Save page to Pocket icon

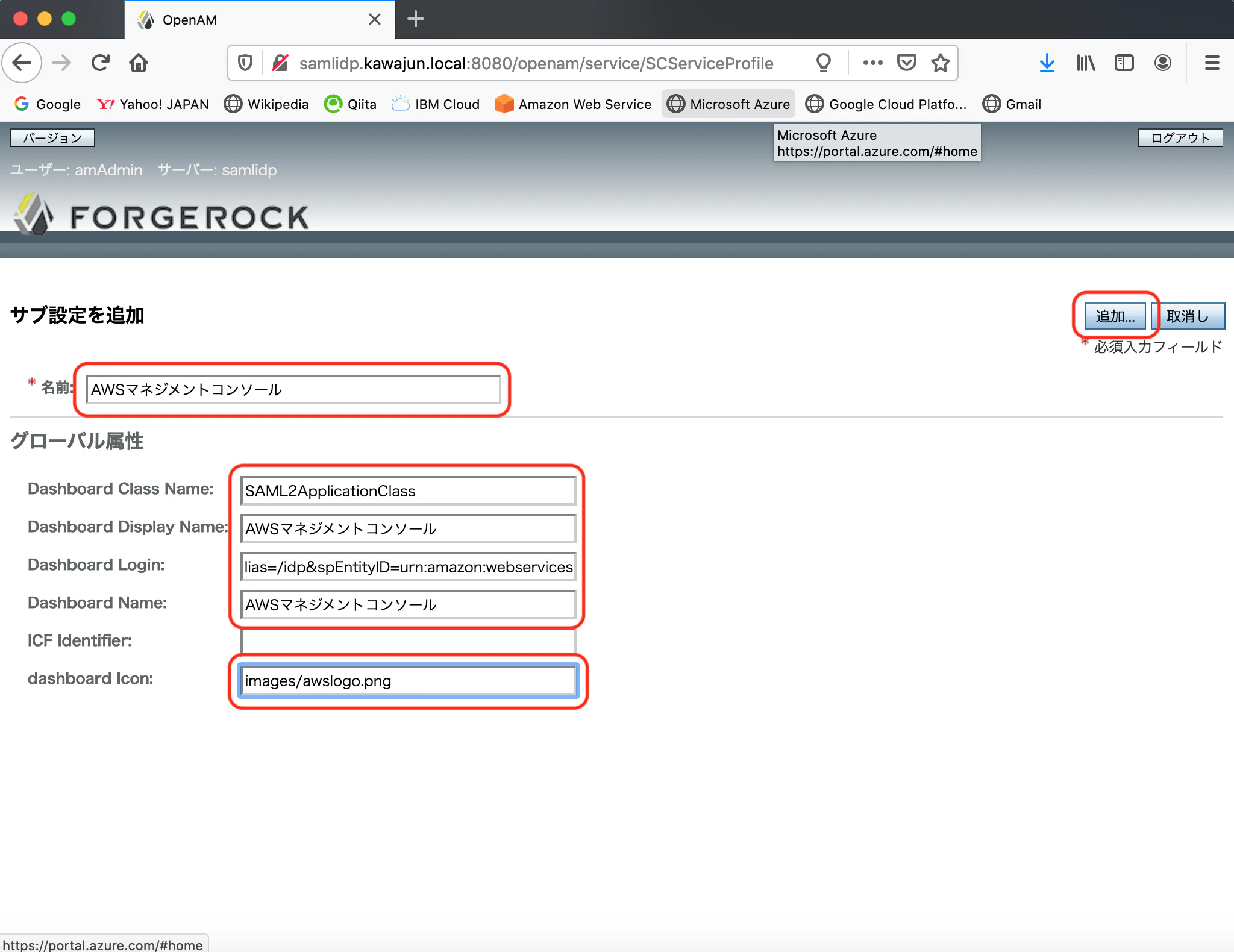coord(906,63)
